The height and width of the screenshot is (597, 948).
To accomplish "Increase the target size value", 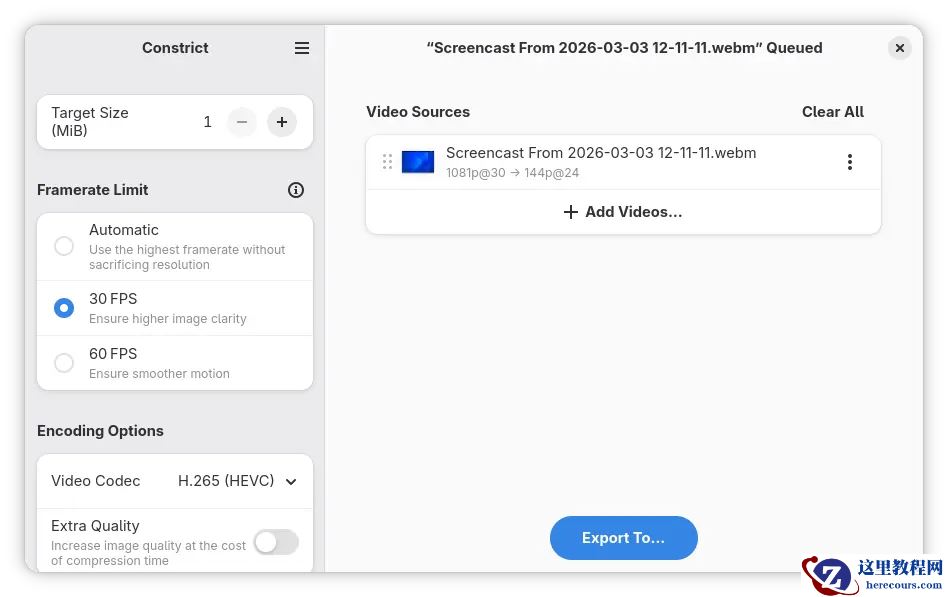I will pyautogui.click(x=282, y=122).
